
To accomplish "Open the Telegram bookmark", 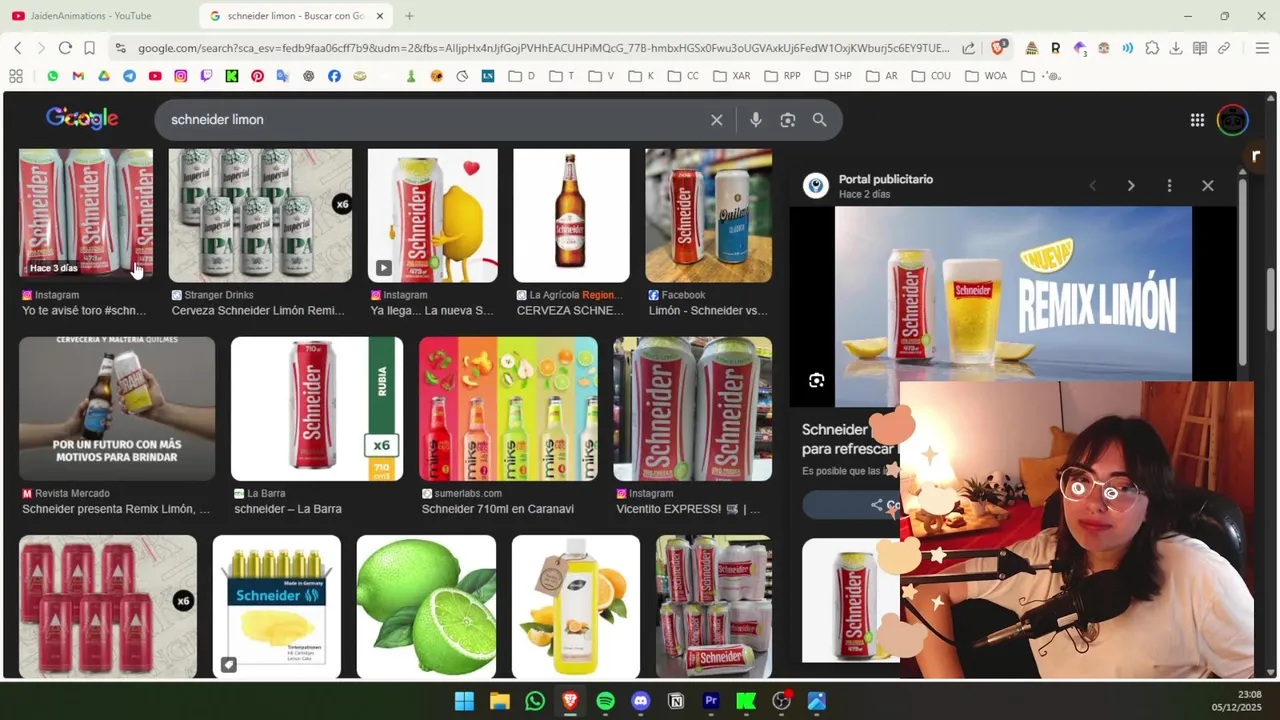I will pos(129,76).
